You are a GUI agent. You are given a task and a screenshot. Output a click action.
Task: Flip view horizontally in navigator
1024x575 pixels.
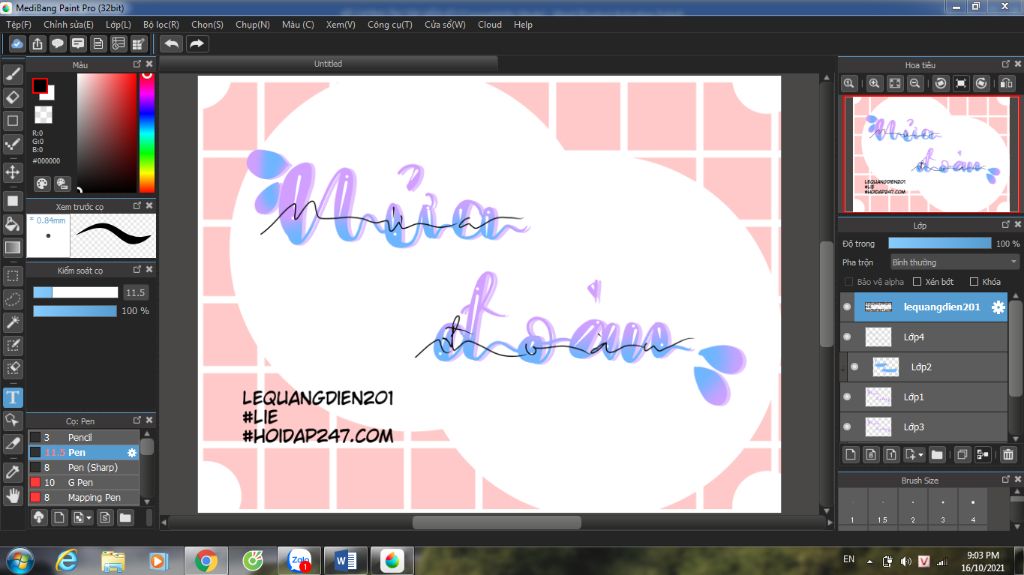pos(1006,84)
